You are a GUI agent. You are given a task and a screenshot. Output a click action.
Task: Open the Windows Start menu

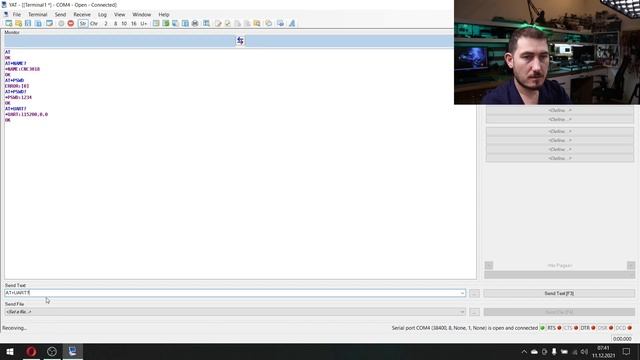(10, 351)
